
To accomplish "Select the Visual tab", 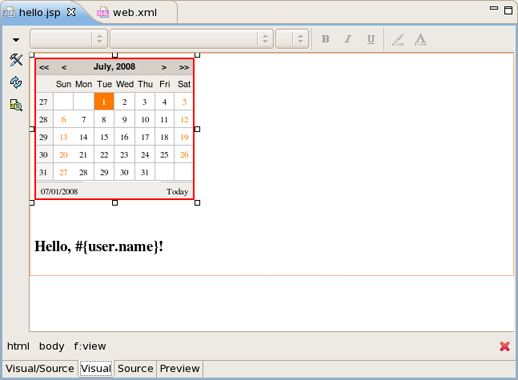I will pyautogui.click(x=96, y=368).
